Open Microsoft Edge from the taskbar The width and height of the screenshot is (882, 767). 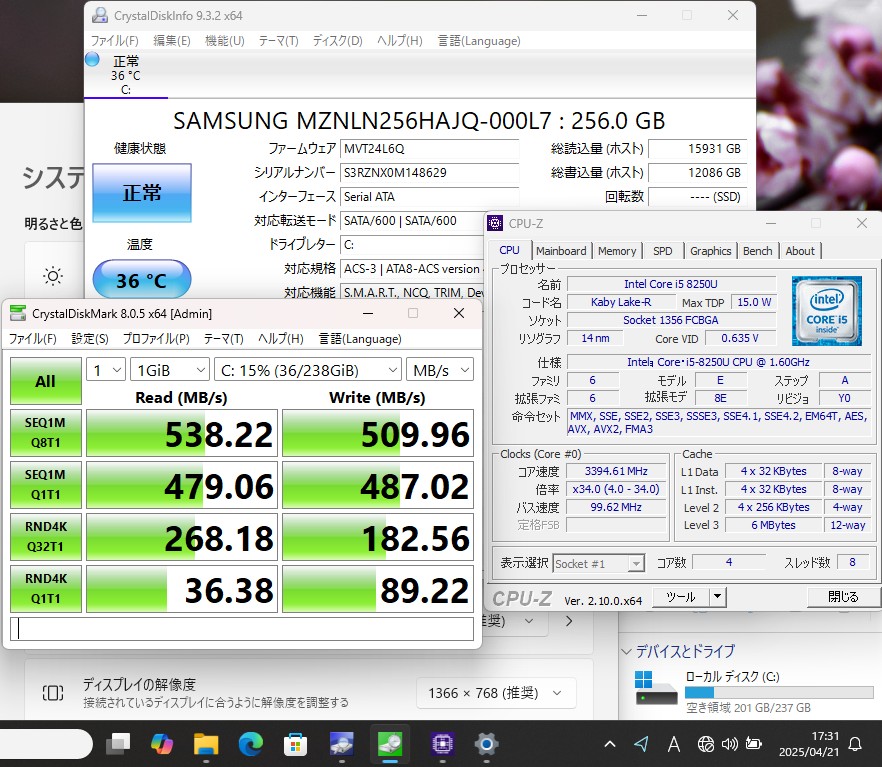250,744
